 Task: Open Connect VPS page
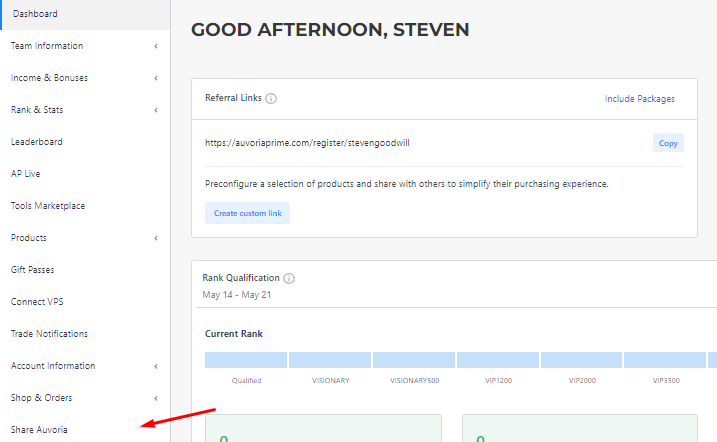[37, 302]
